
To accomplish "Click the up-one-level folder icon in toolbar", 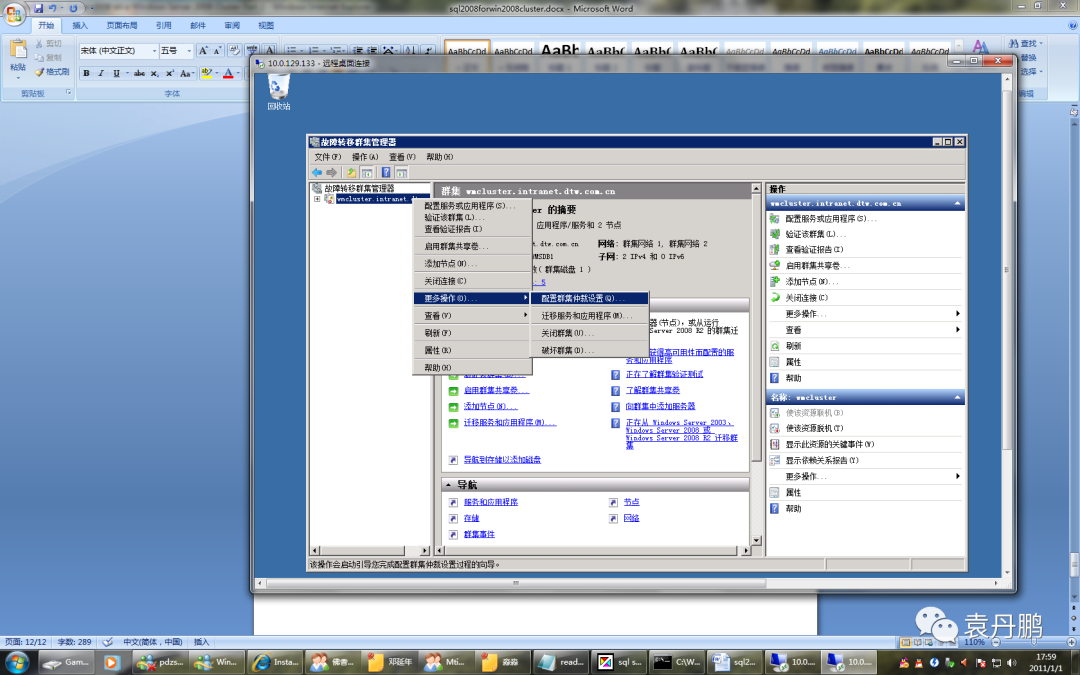I will point(351,172).
